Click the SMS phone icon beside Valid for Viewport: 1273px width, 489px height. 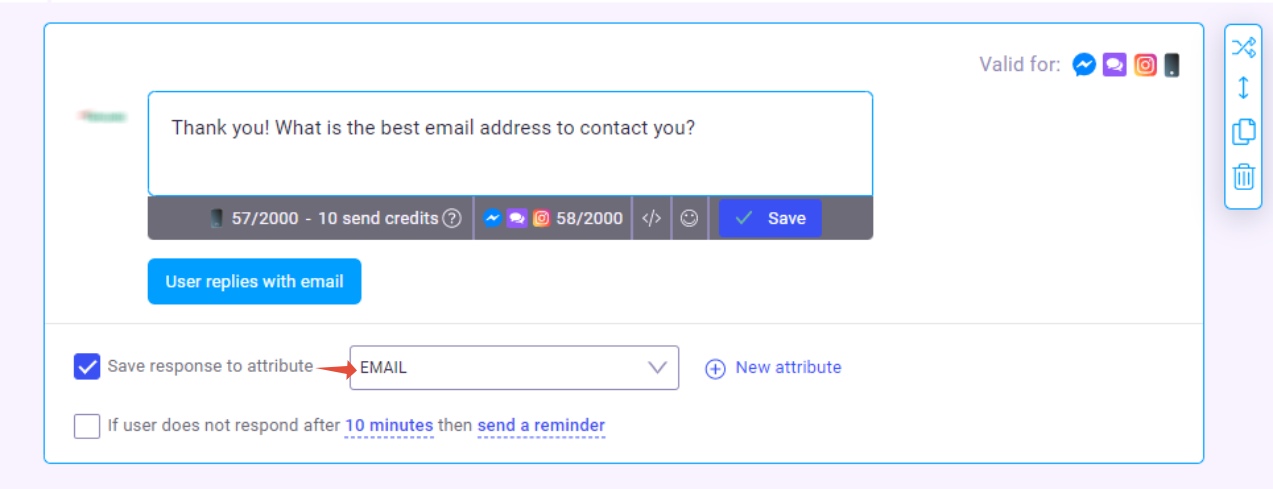coord(1172,65)
